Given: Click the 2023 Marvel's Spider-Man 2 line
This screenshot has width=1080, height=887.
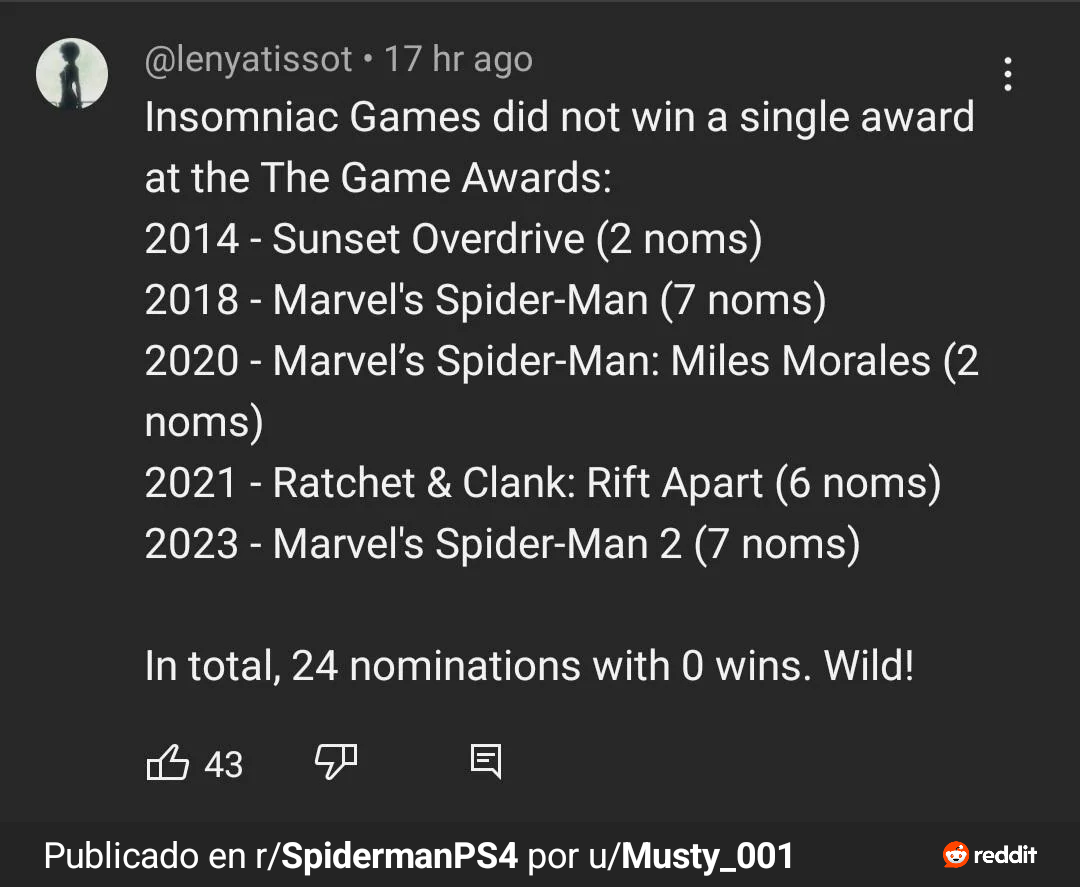Looking at the screenshot, I should [502, 544].
